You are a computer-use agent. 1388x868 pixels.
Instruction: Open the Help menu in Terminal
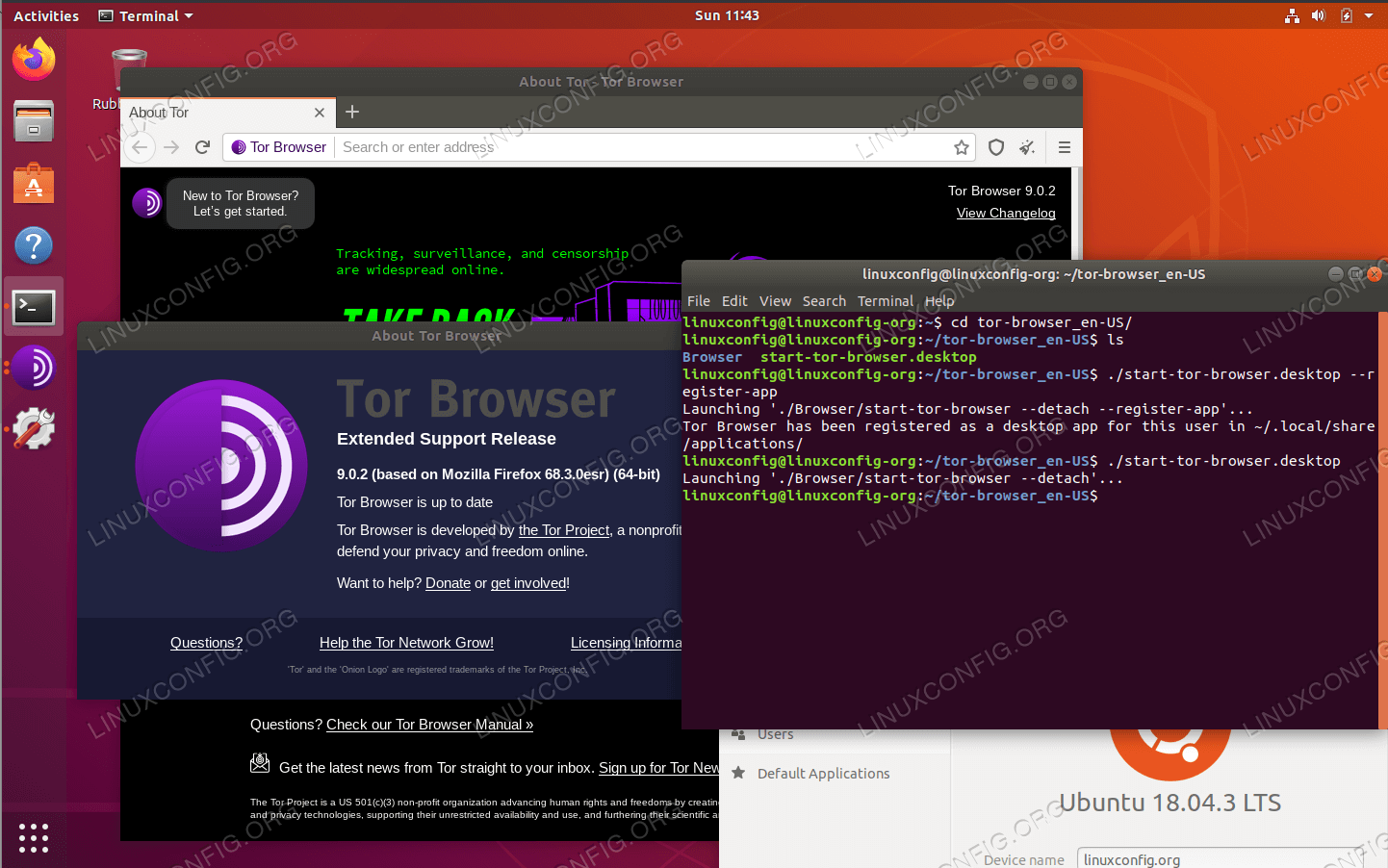[939, 301]
